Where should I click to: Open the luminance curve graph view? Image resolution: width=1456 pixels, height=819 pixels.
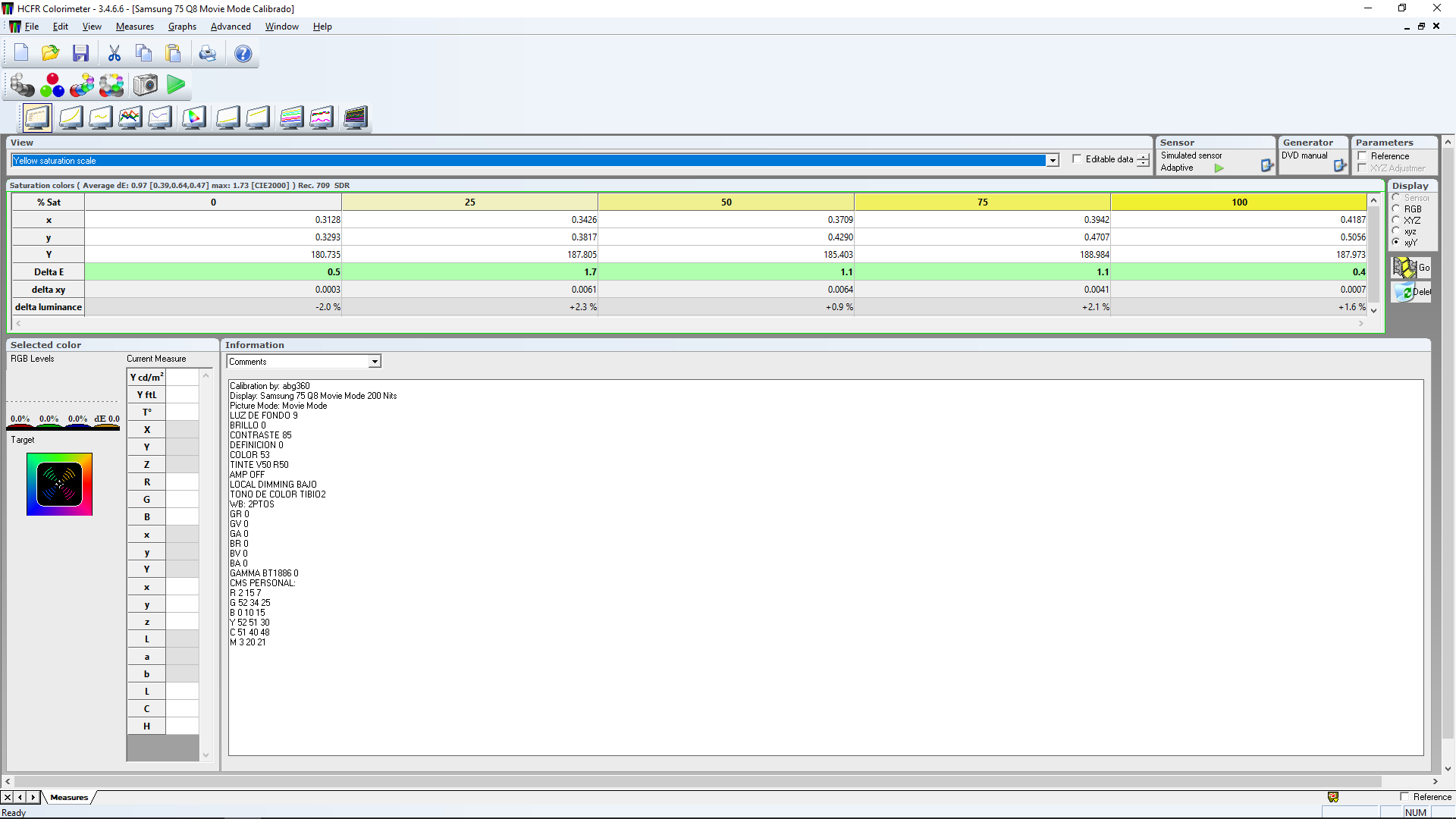pos(71,117)
